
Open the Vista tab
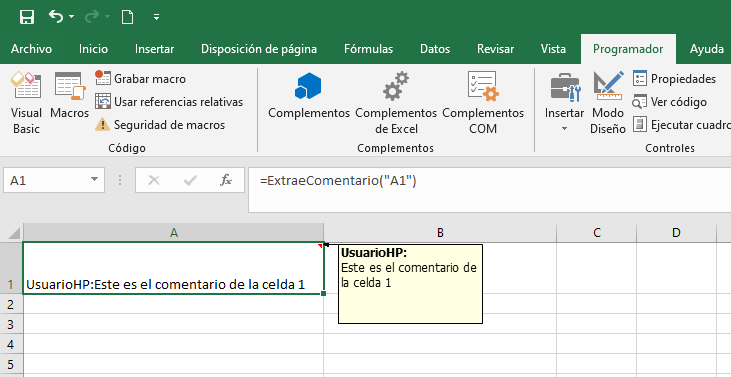click(x=553, y=49)
